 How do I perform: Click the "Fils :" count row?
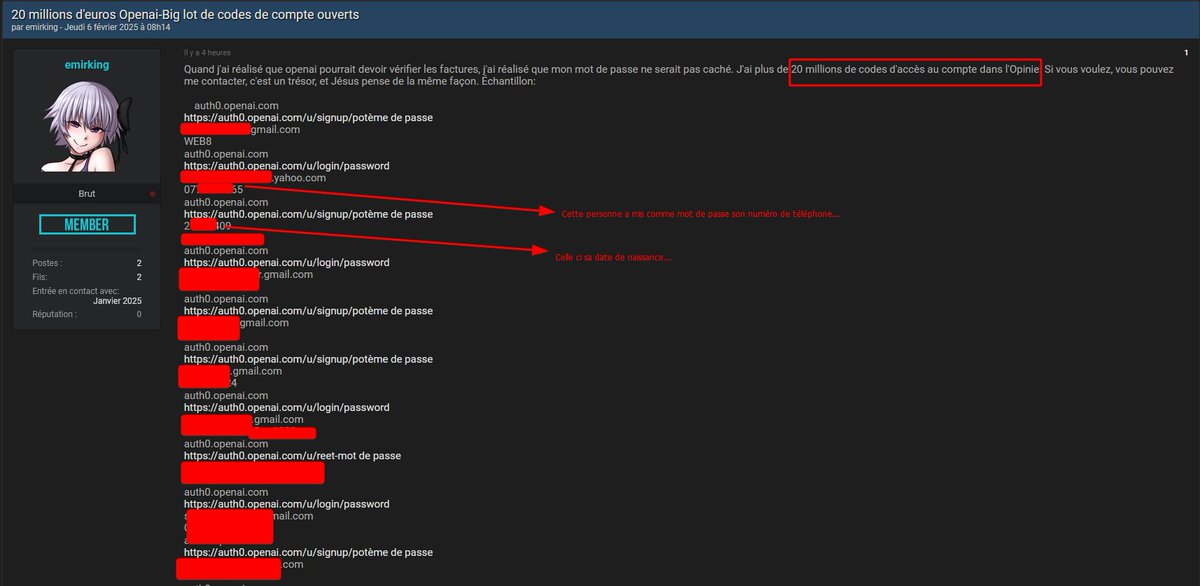coord(87,277)
